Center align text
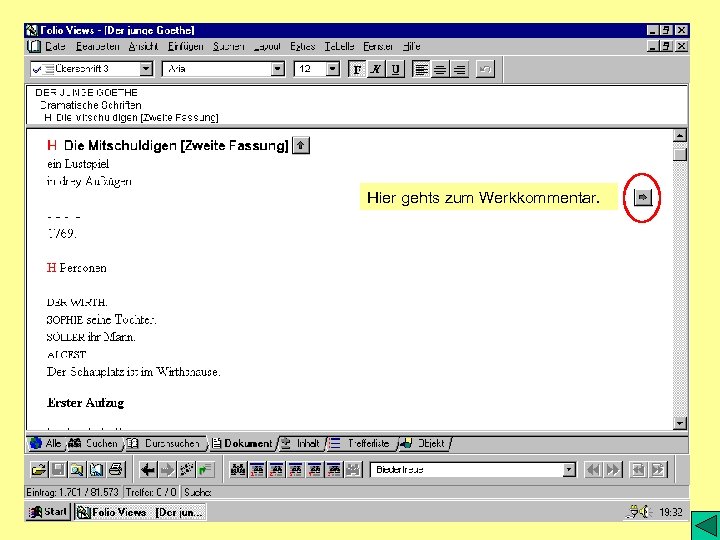Viewport: 720px width, 540px height. (x=440, y=69)
